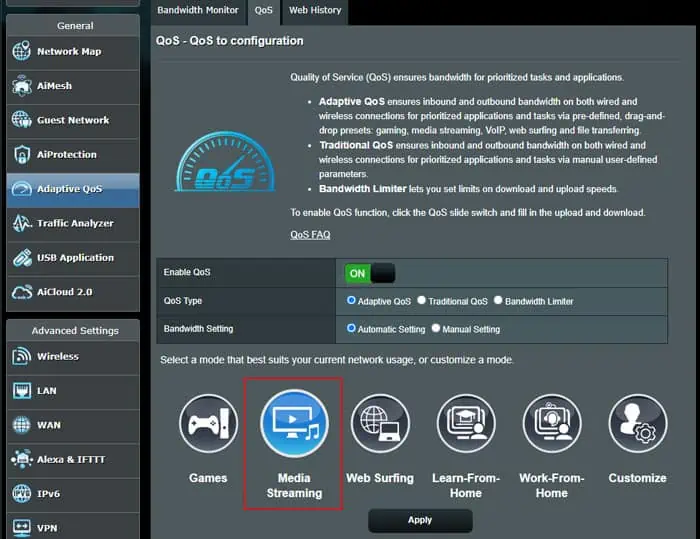Switch to the Web History tab
Image resolution: width=700 pixels, height=539 pixels.
(315, 10)
